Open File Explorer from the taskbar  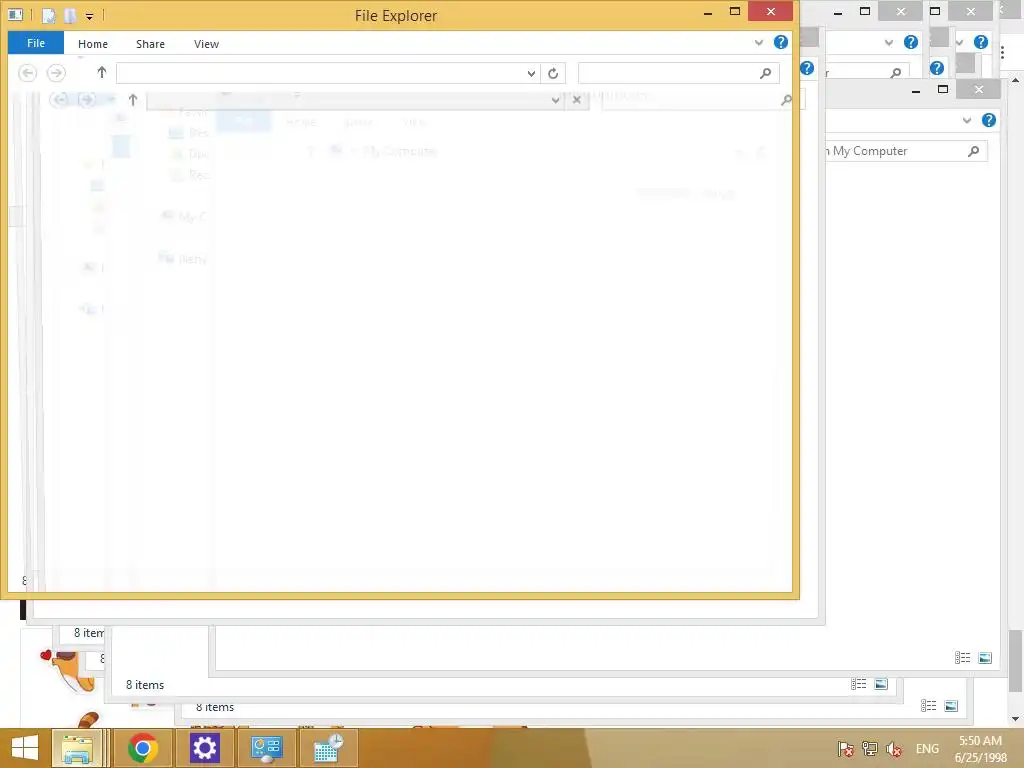pyautogui.click(x=76, y=748)
